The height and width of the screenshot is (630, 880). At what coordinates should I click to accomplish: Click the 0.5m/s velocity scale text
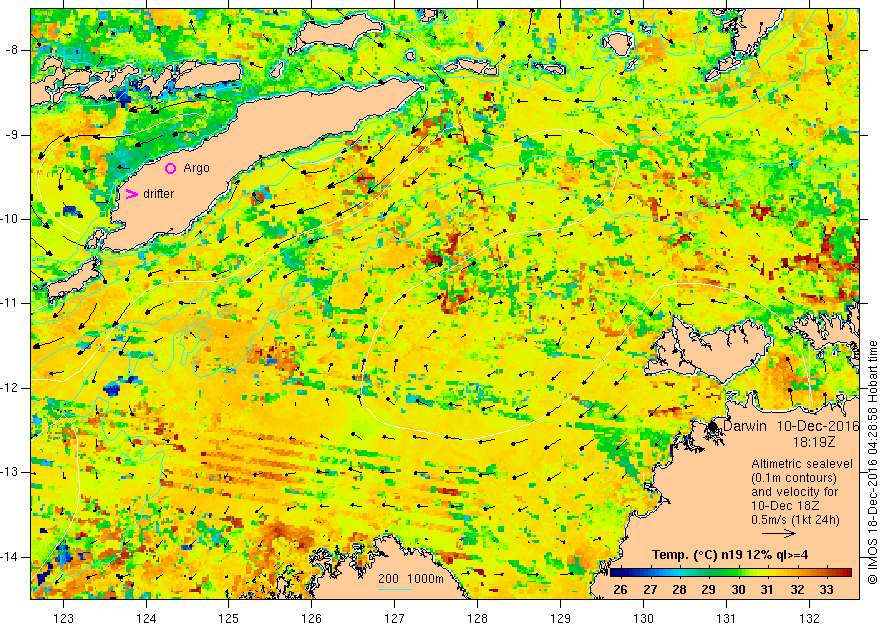click(795, 520)
